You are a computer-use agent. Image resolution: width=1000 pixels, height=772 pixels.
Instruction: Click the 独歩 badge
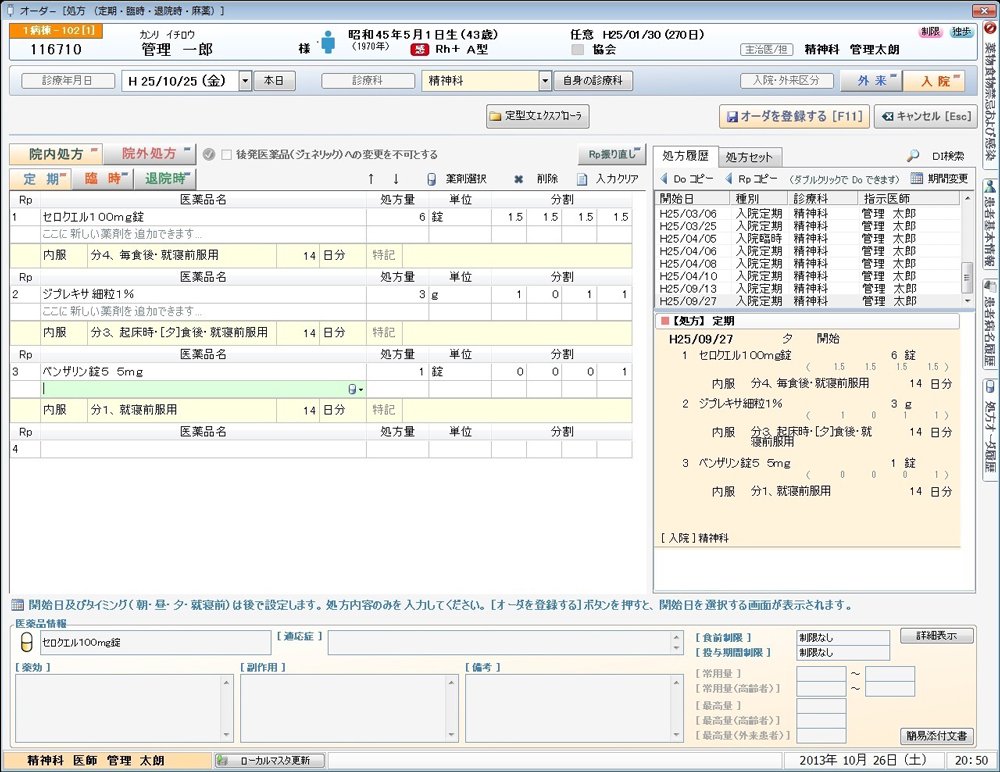coord(961,32)
